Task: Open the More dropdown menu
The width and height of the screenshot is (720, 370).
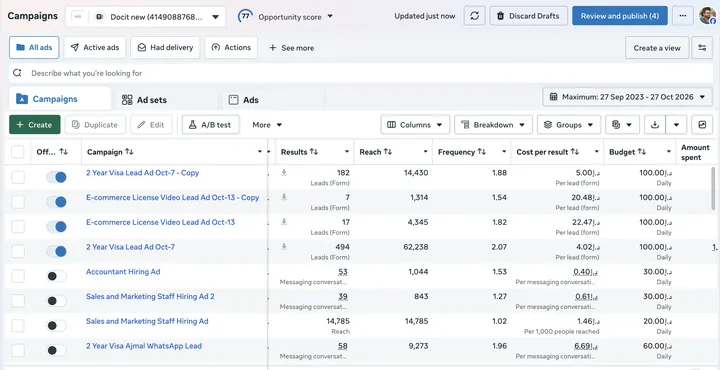Action: [267, 125]
